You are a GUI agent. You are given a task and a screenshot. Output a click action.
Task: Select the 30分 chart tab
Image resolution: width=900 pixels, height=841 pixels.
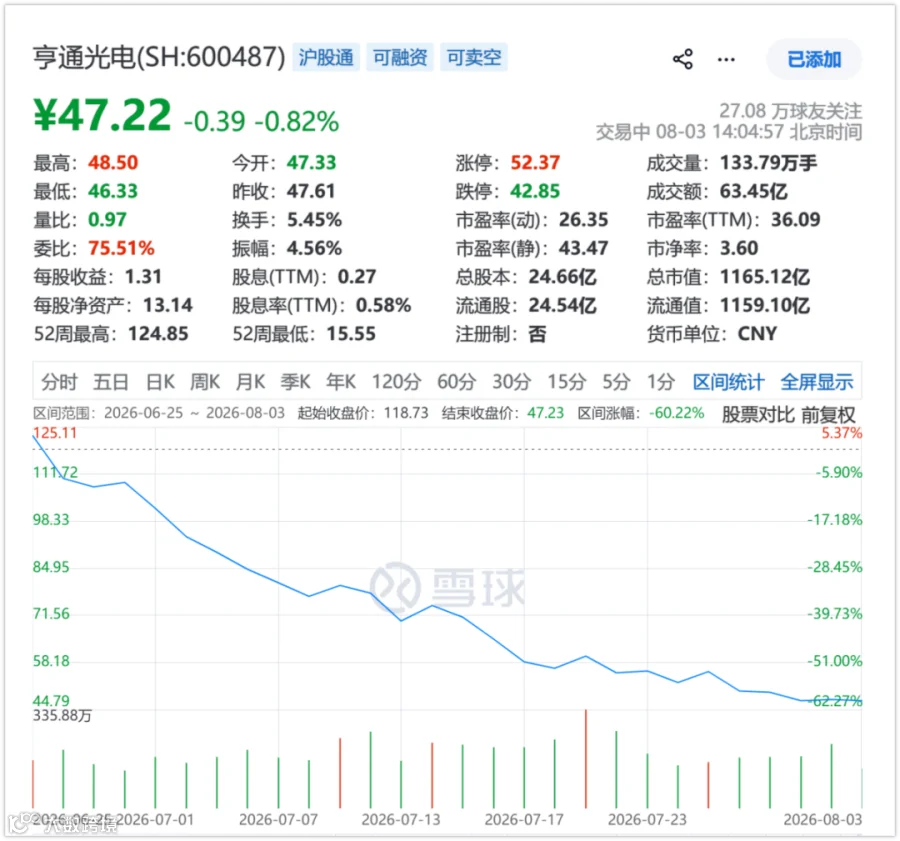tap(512, 382)
